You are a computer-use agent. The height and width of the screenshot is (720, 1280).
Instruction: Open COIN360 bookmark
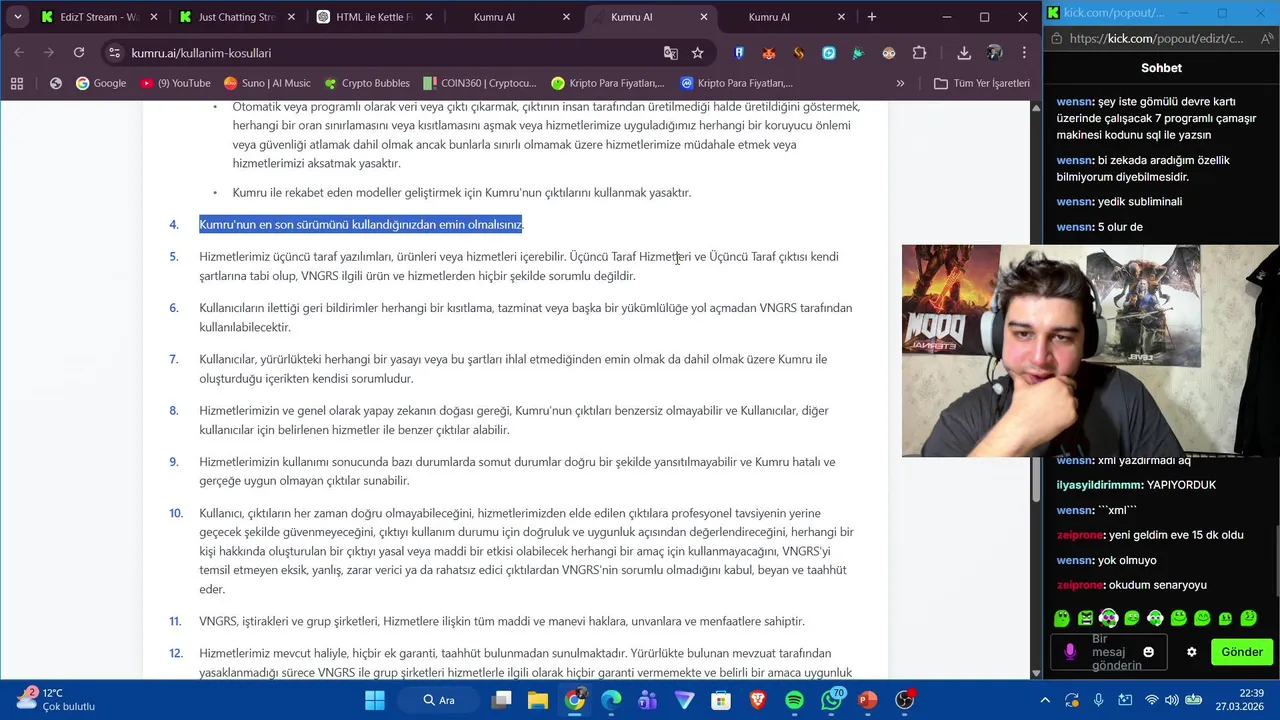click(480, 83)
